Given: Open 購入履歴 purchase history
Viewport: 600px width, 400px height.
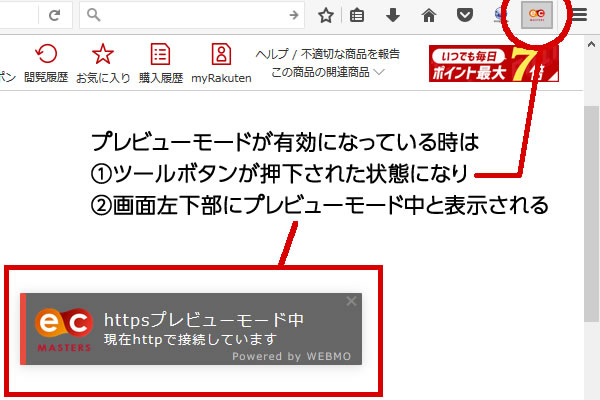Looking at the screenshot, I should [x=160, y=62].
